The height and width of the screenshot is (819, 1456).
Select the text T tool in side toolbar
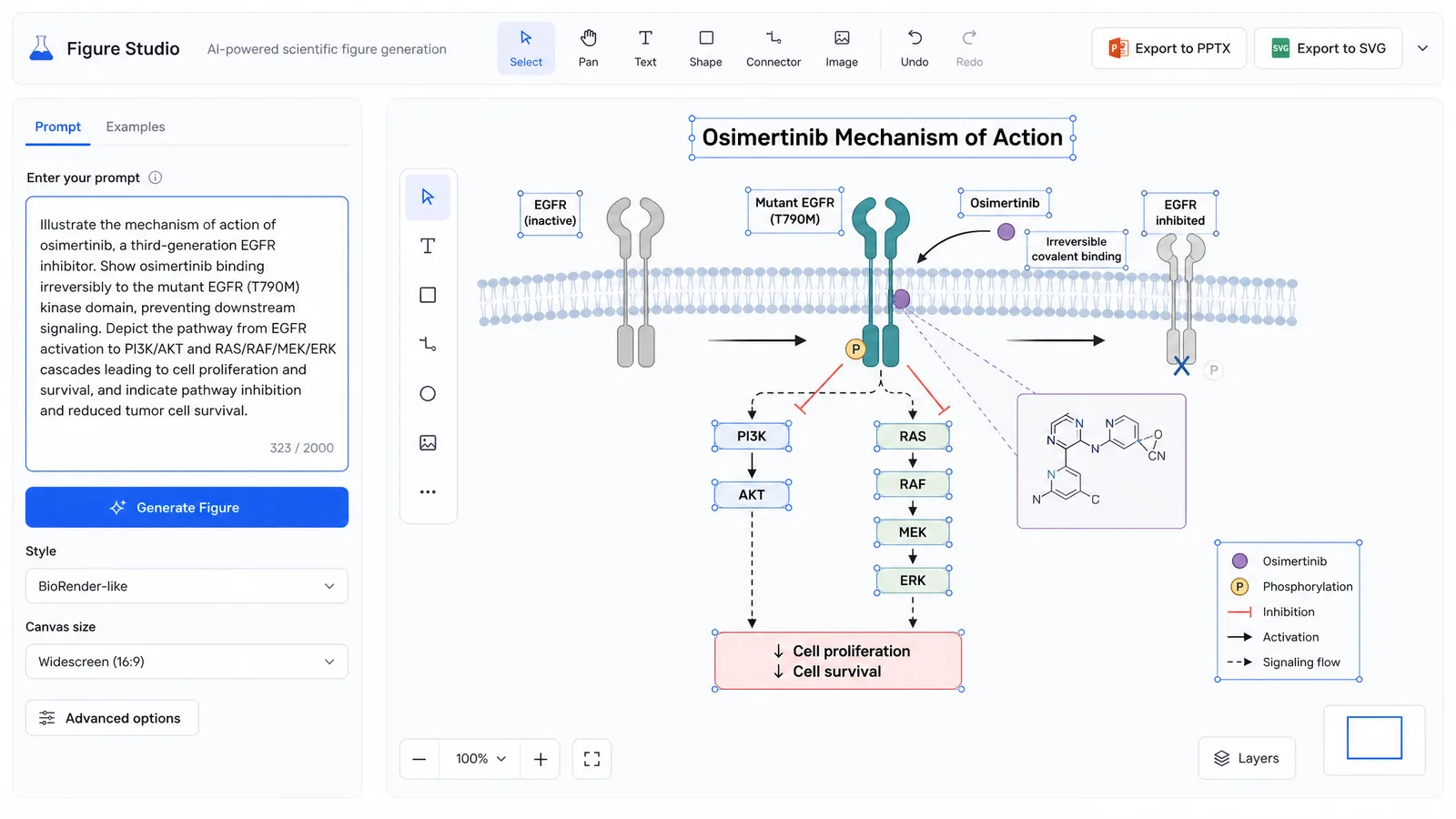(428, 246)
